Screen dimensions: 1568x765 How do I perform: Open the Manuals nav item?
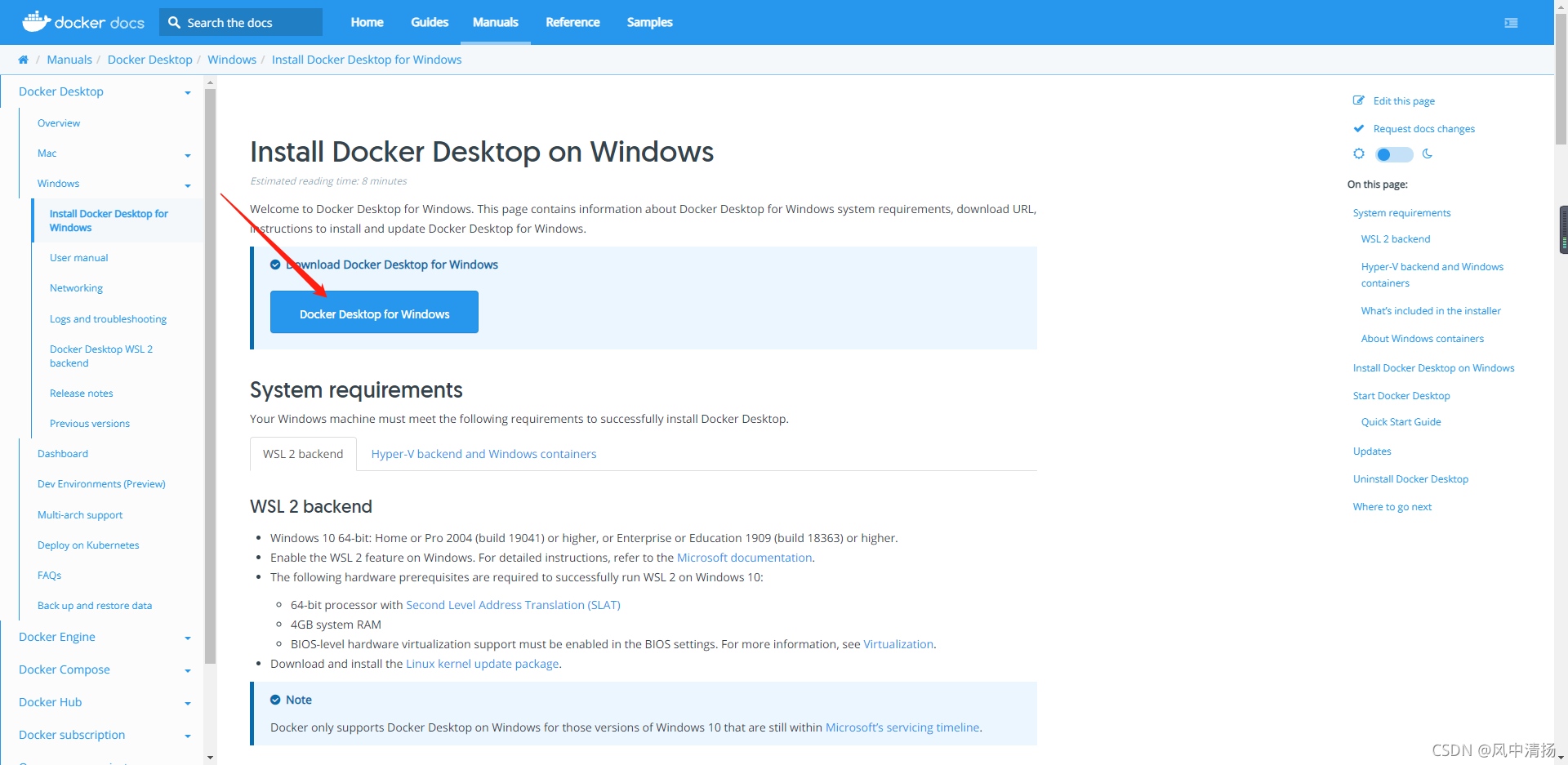tap(495, 22)
